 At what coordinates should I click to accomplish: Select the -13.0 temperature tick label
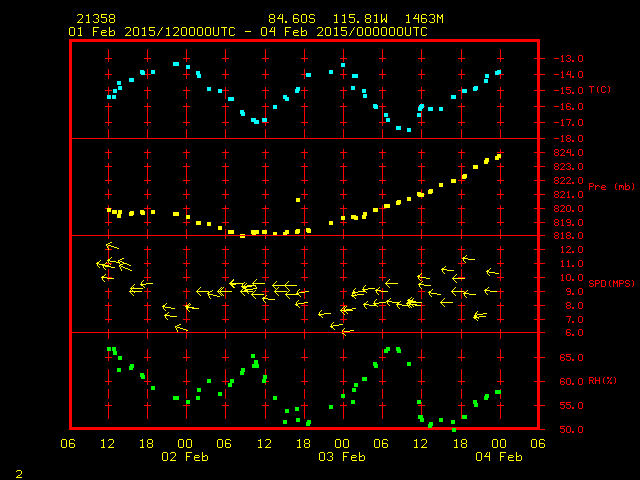(x=569, y=59)
